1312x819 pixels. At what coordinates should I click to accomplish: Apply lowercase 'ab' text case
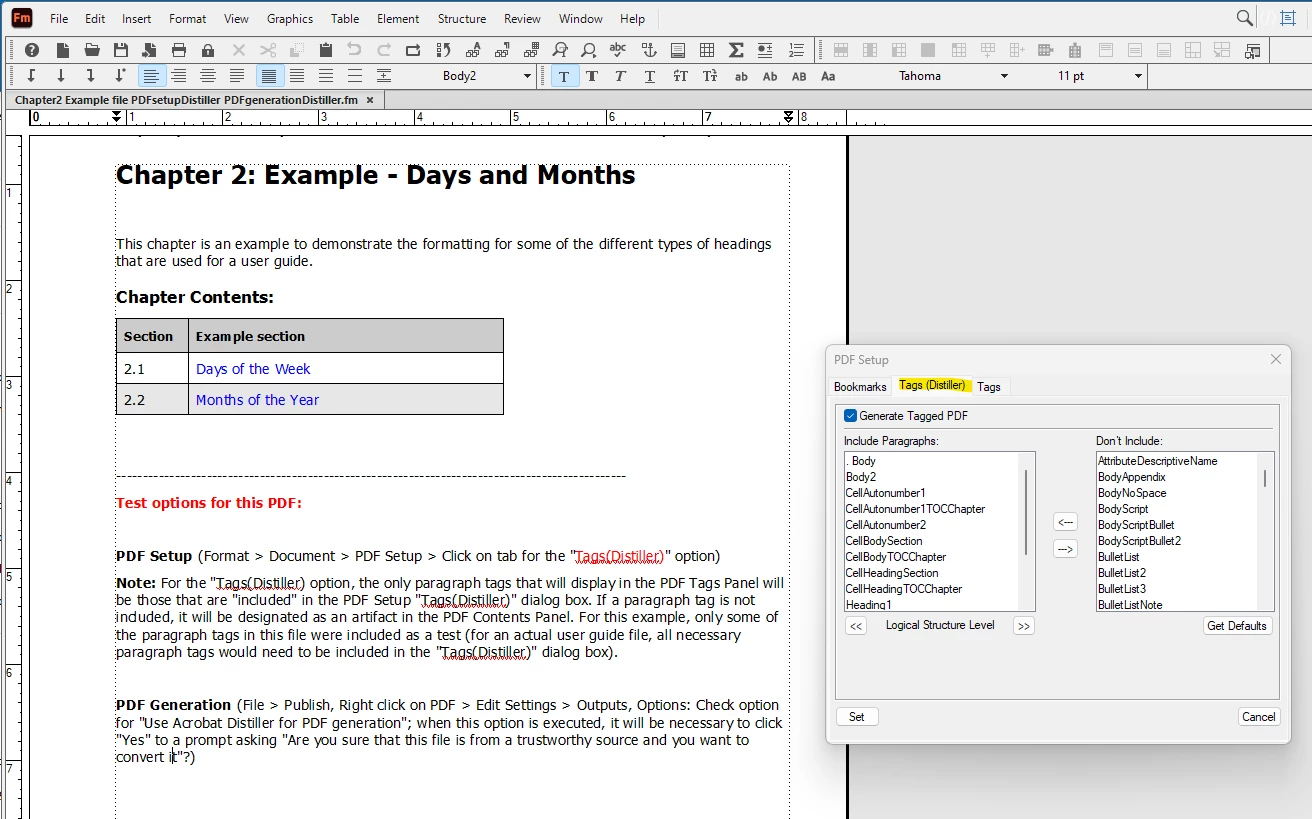[x=741, y=76]
